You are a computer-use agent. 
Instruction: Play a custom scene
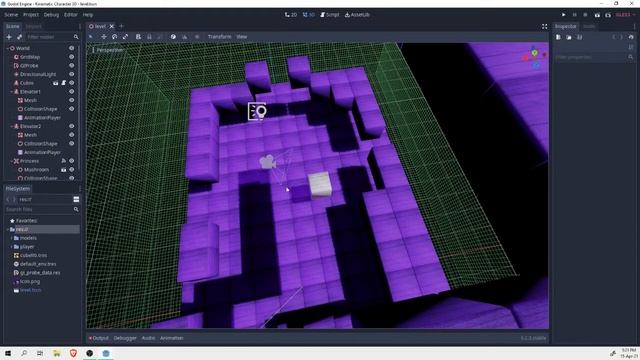608,15
